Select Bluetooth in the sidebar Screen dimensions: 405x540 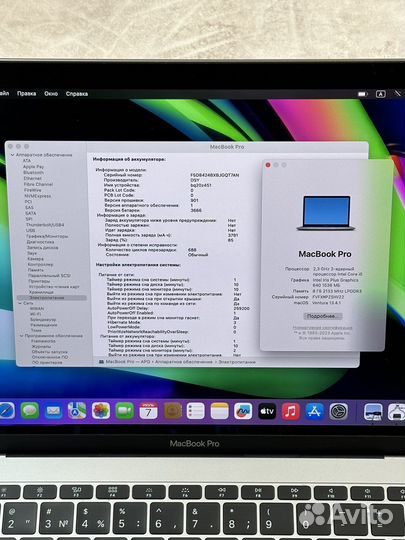click(33, 172)
